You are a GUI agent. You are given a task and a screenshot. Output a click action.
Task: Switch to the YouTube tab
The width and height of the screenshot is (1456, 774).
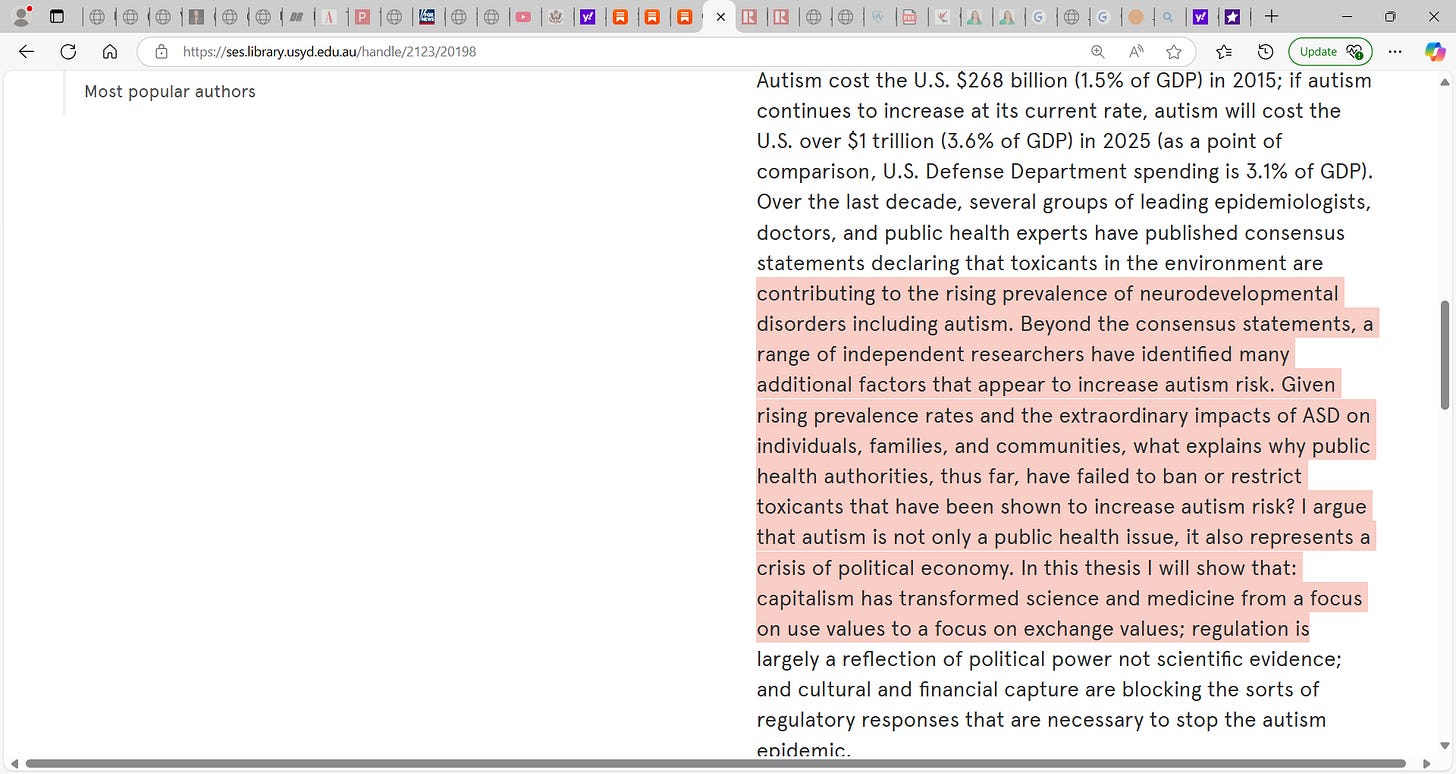tap(523, 17)
